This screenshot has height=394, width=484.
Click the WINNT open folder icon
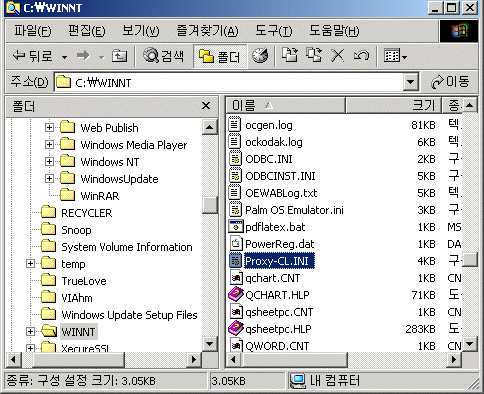click(49, 331)
